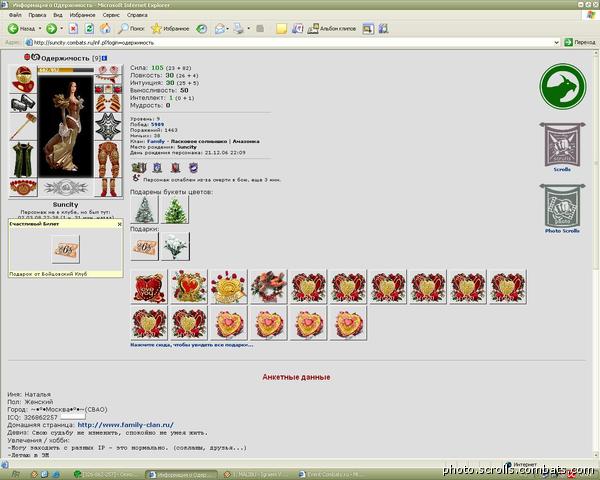Click the red belt equipment slot
Viewport: 600px width, 480px height.
(x=23, y=188)
